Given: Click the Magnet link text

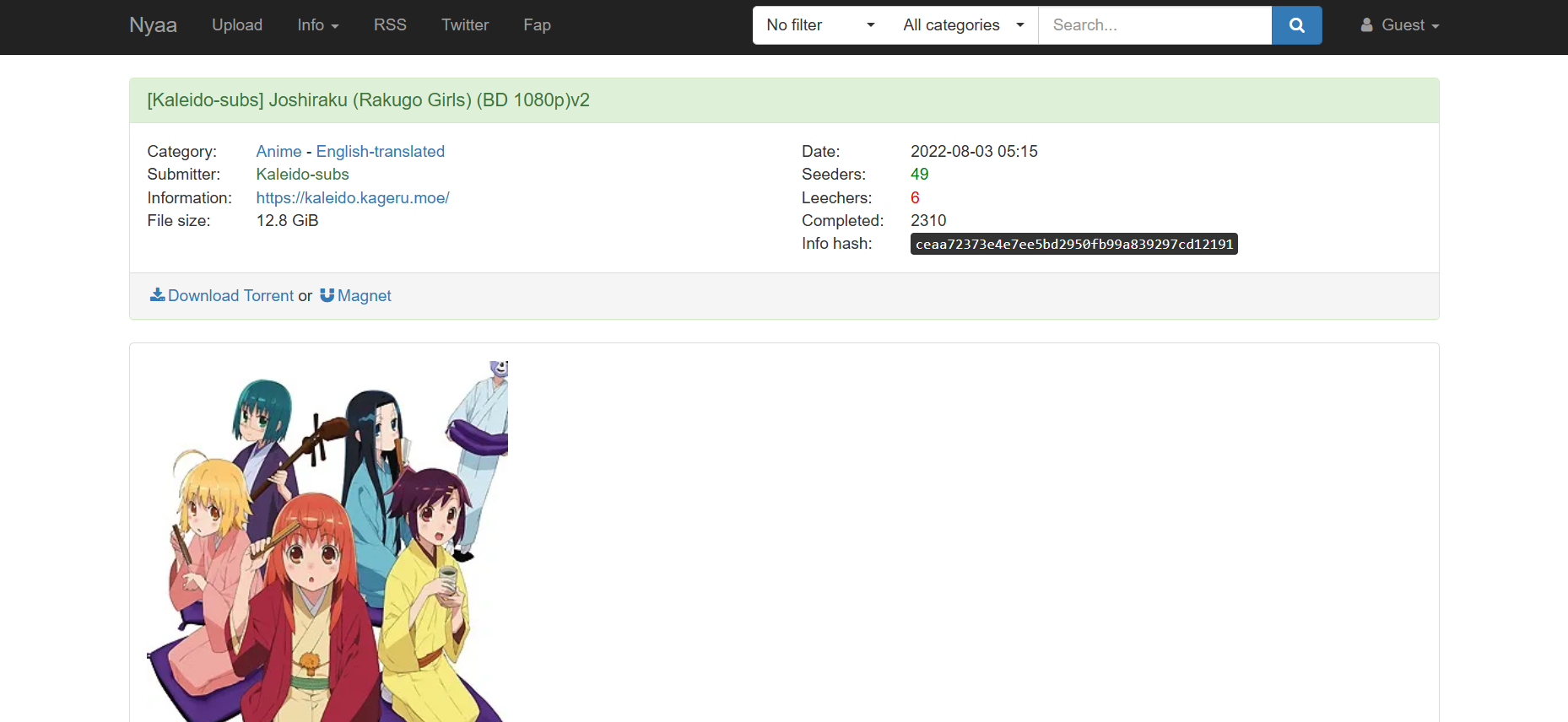Looking at the screenshot, I should point(364,296).
